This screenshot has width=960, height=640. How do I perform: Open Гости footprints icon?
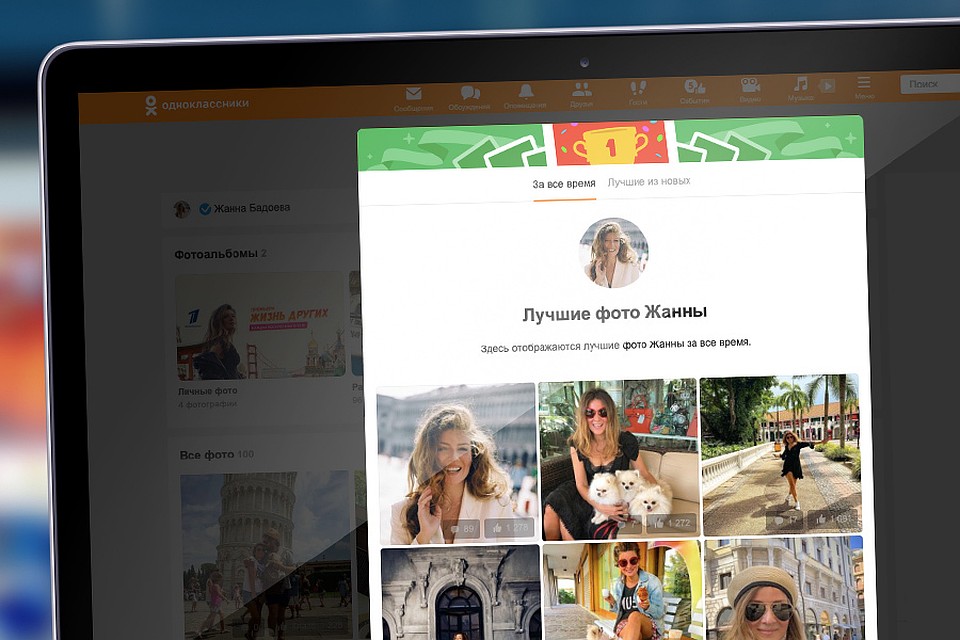point(637,88)
